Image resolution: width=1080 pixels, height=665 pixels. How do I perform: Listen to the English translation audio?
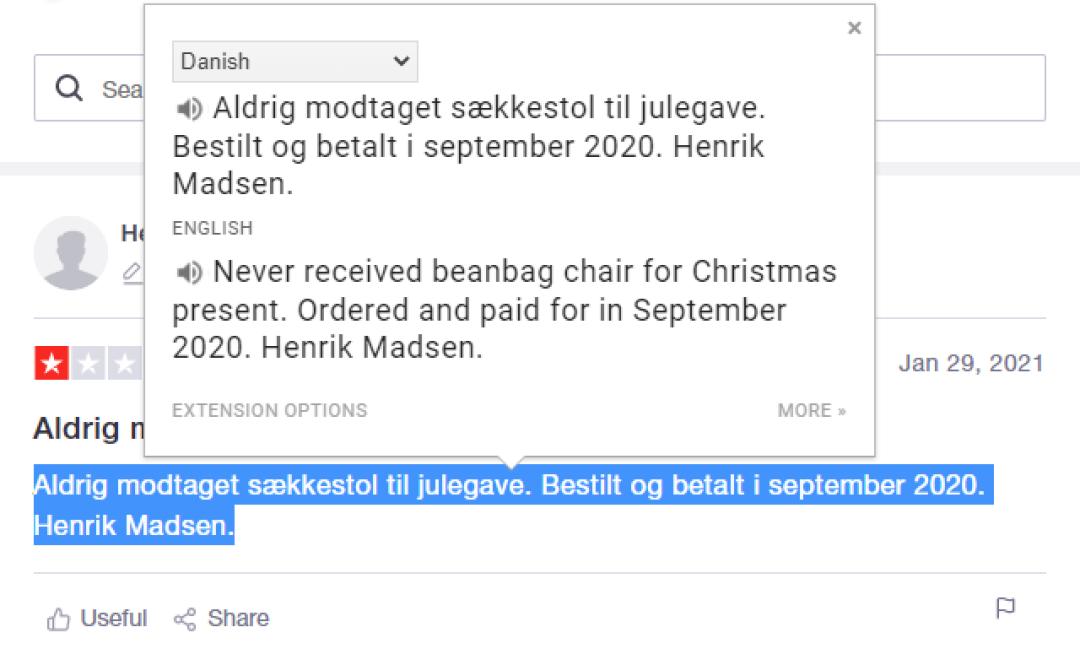point(188,272)
